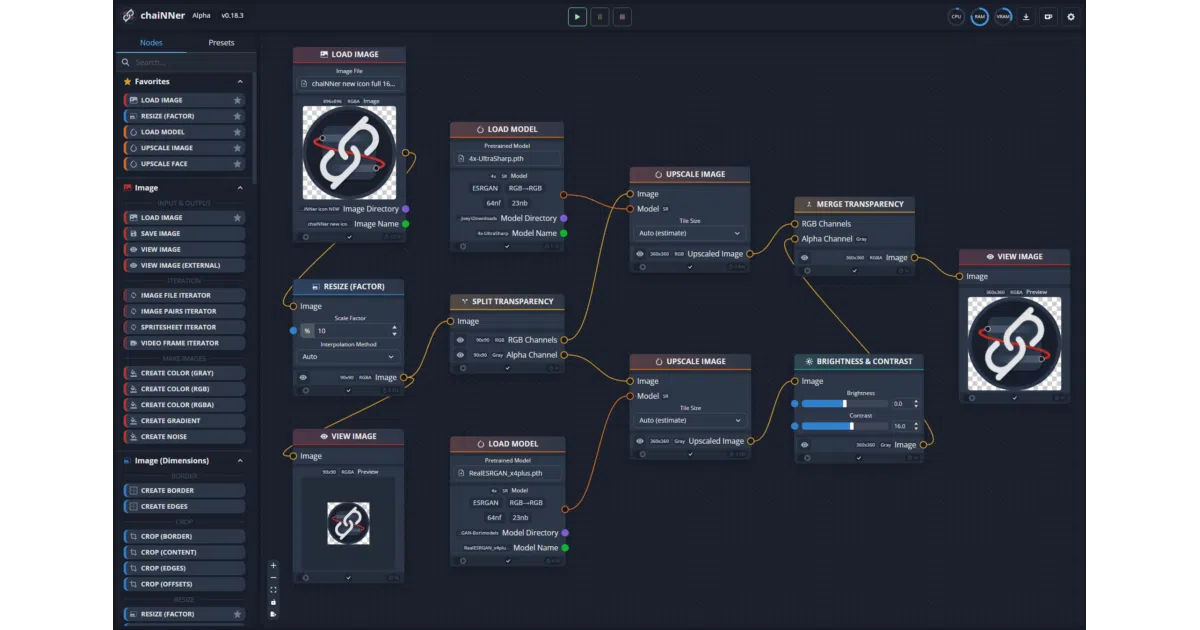
Task: Click the Pause button in top toolbar
Action: [600, 16]
